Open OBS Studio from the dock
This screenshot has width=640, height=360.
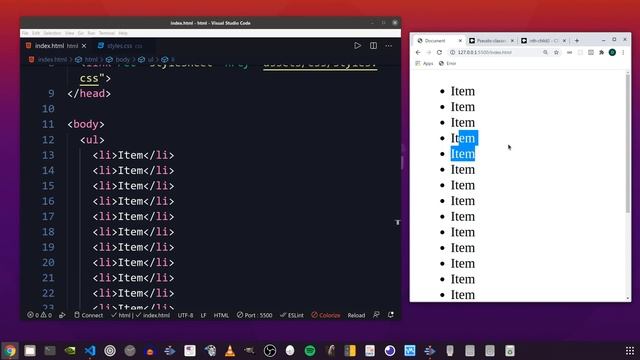[x=270, y=351]
